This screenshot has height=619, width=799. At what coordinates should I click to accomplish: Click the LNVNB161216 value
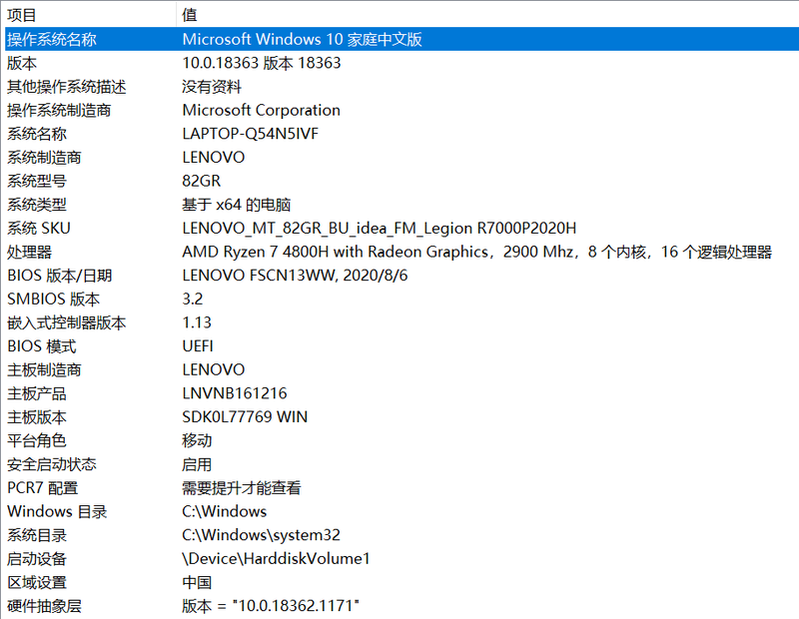coord(234,393)
